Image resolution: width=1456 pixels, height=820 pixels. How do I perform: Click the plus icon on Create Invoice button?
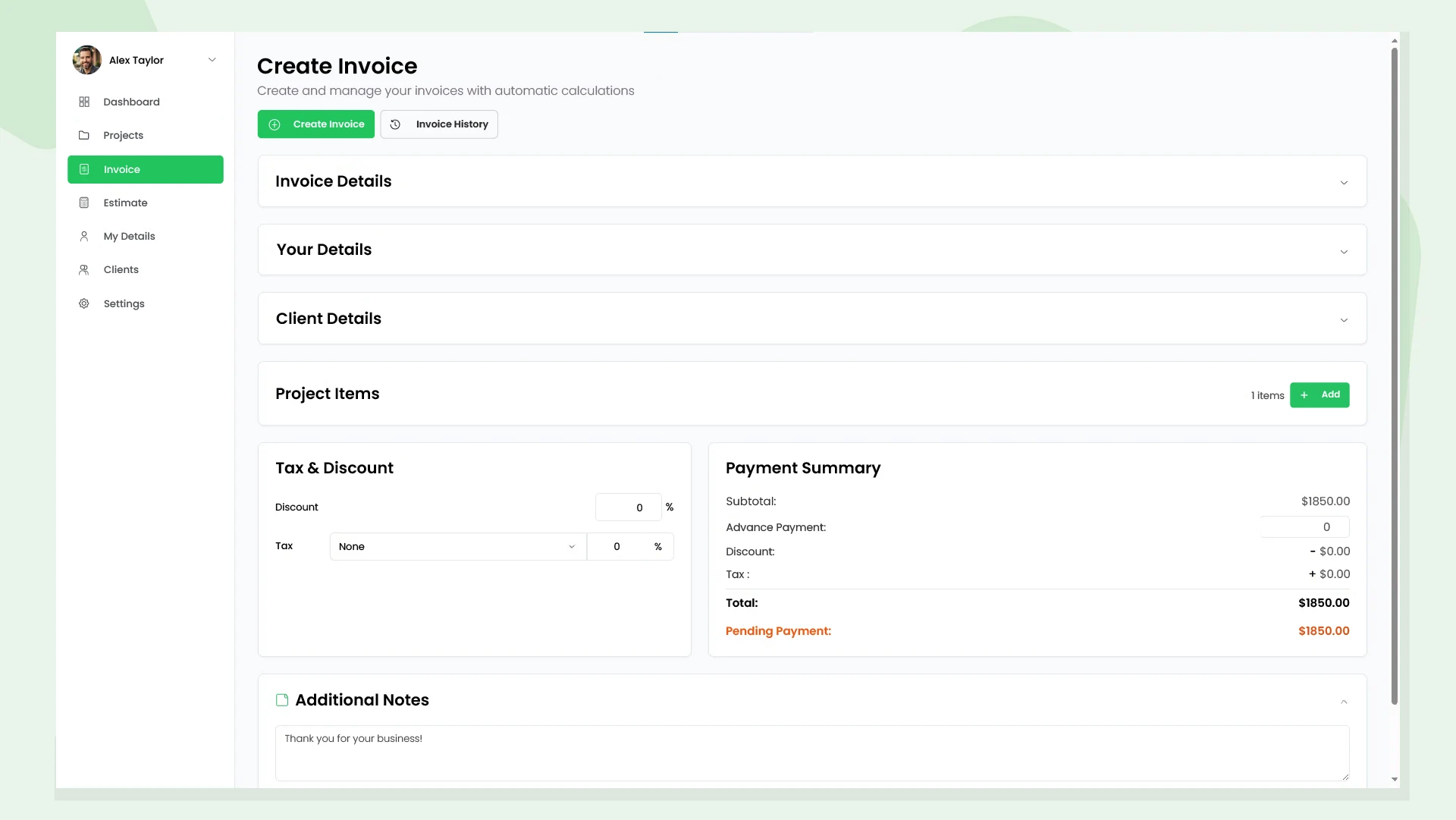(274, 124)
